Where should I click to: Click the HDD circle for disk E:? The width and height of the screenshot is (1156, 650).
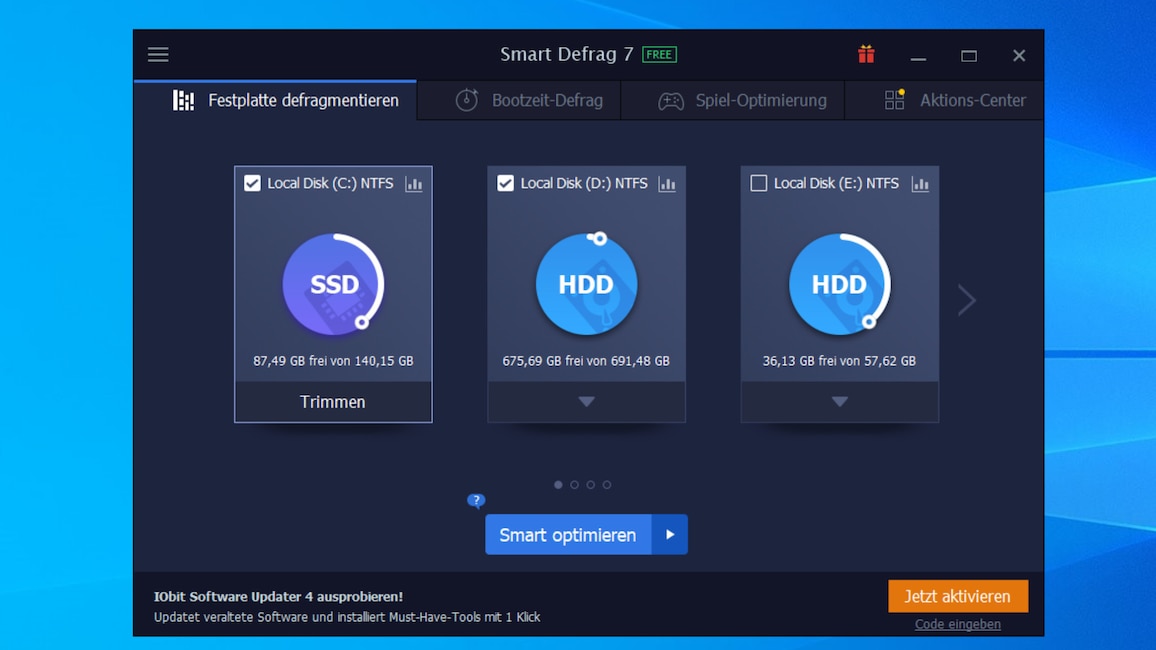840,284
